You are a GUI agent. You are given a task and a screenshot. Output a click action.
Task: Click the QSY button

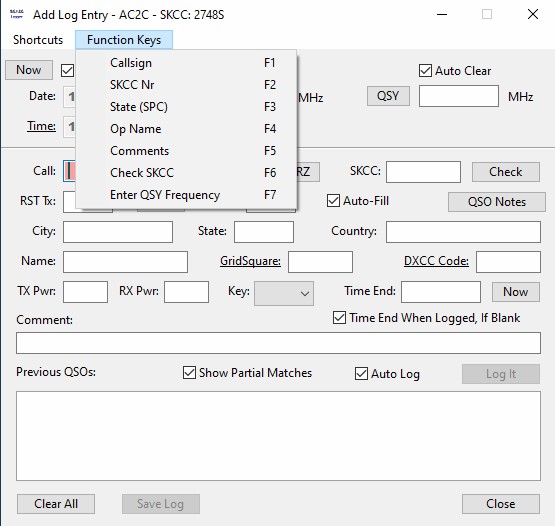coord(388,96)
